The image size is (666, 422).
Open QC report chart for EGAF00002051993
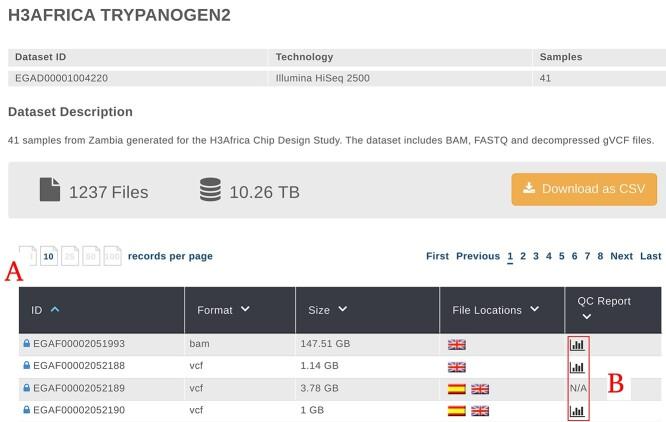tap(577, 345)
